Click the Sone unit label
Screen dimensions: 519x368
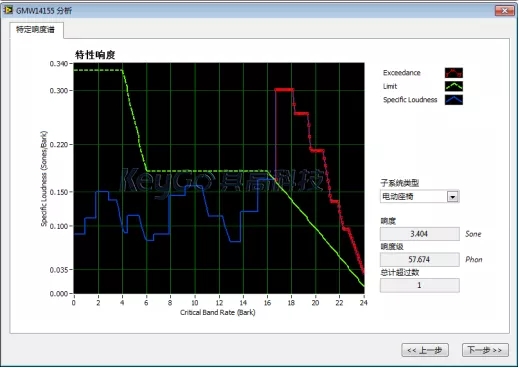(473, 234)
